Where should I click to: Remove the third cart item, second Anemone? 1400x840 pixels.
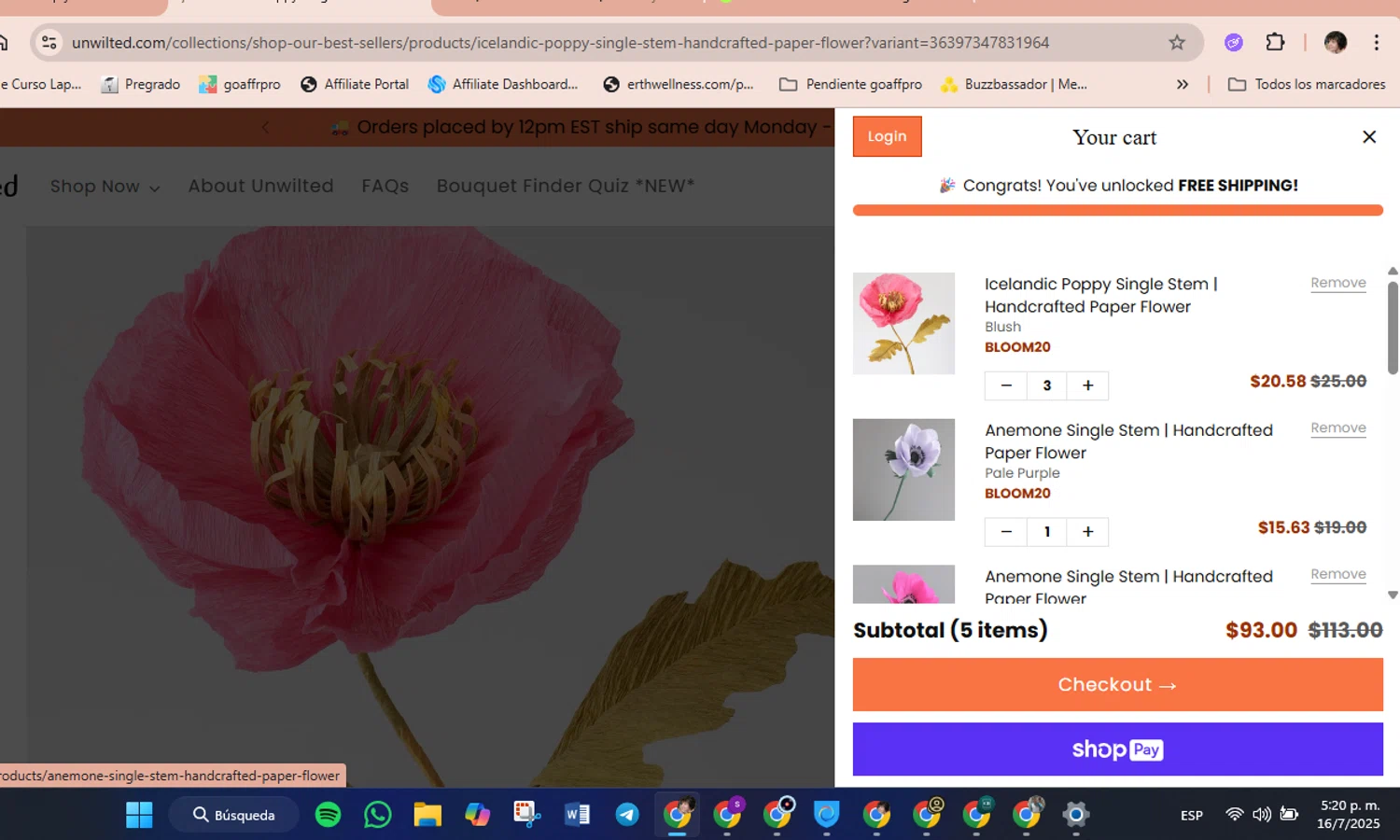pyautogui.click(x=1337, y=574)
